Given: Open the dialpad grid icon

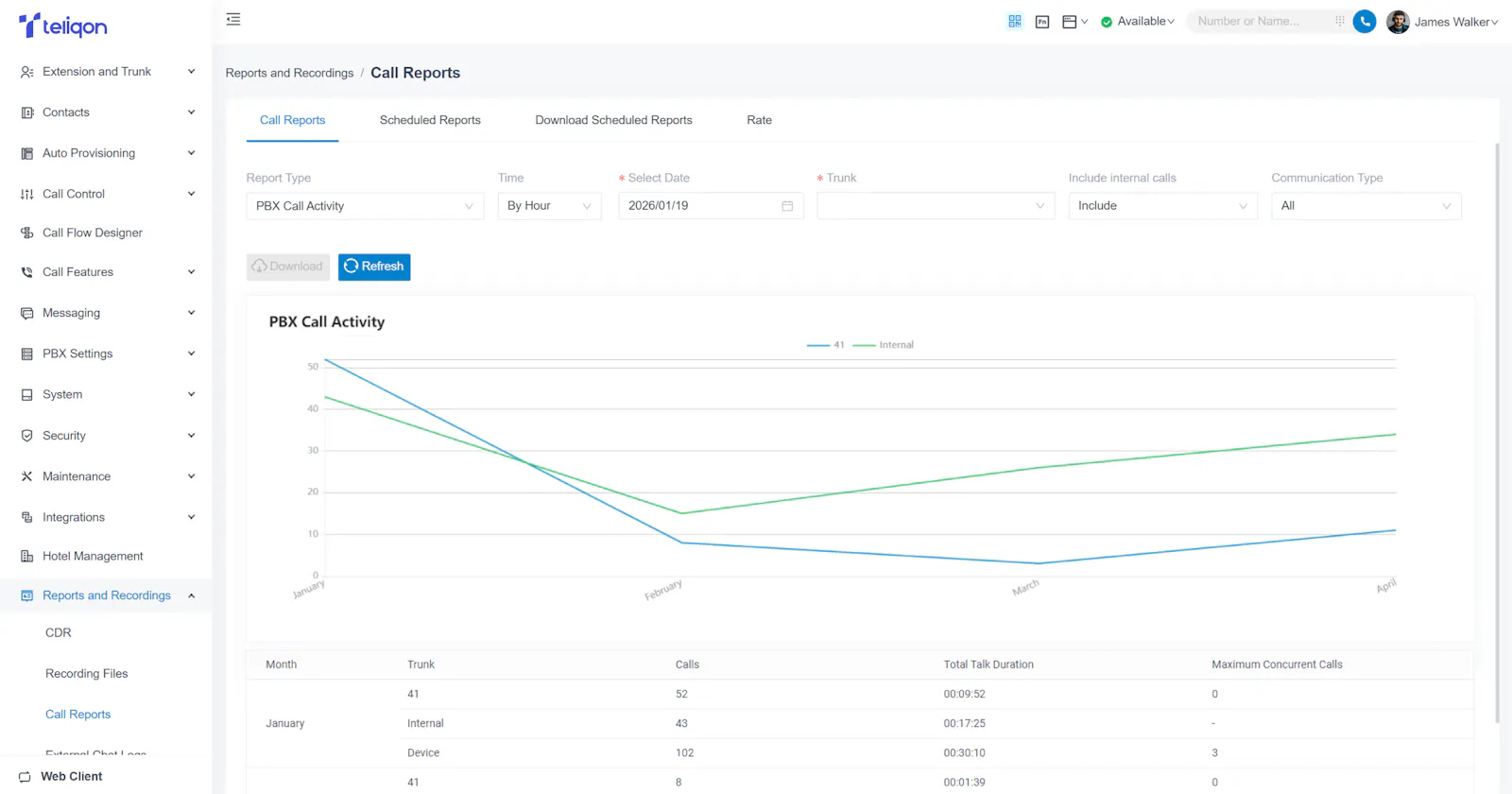Looking at the screenshot, I should pos(1339,21).
